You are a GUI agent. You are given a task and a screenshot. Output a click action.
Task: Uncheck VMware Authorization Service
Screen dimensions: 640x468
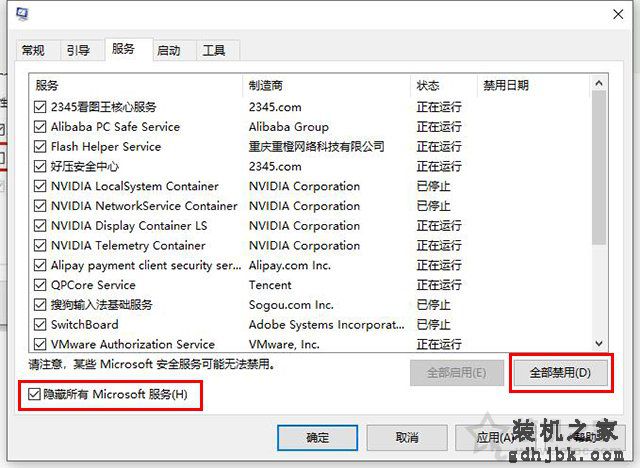40,344
